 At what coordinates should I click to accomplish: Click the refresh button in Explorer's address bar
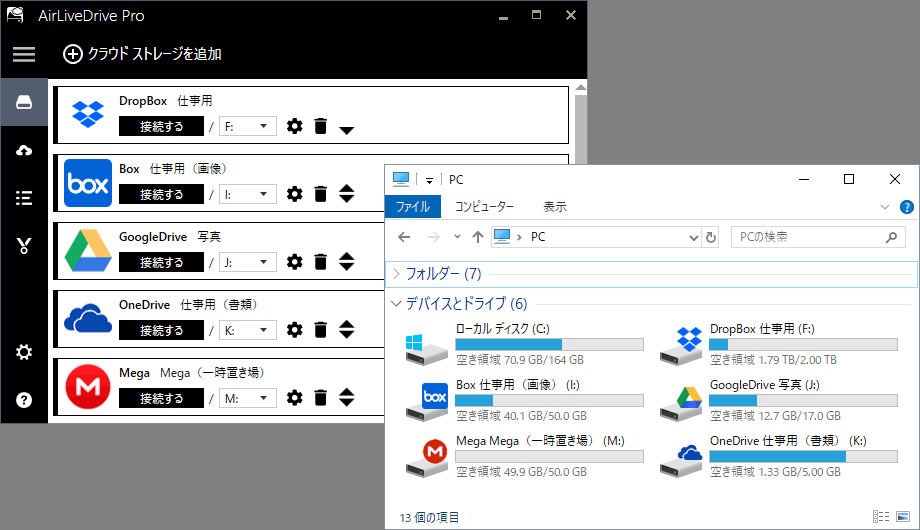711,237
